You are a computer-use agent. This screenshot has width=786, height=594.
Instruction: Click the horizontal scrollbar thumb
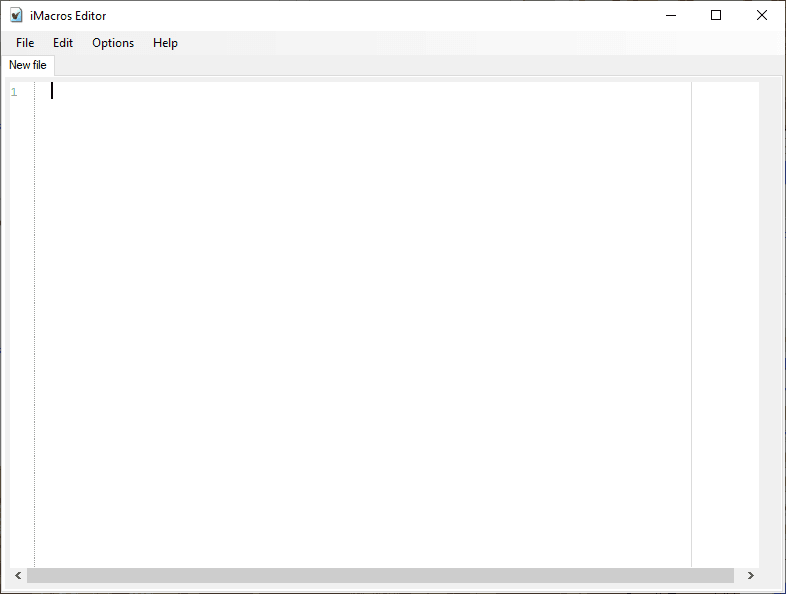380,575
